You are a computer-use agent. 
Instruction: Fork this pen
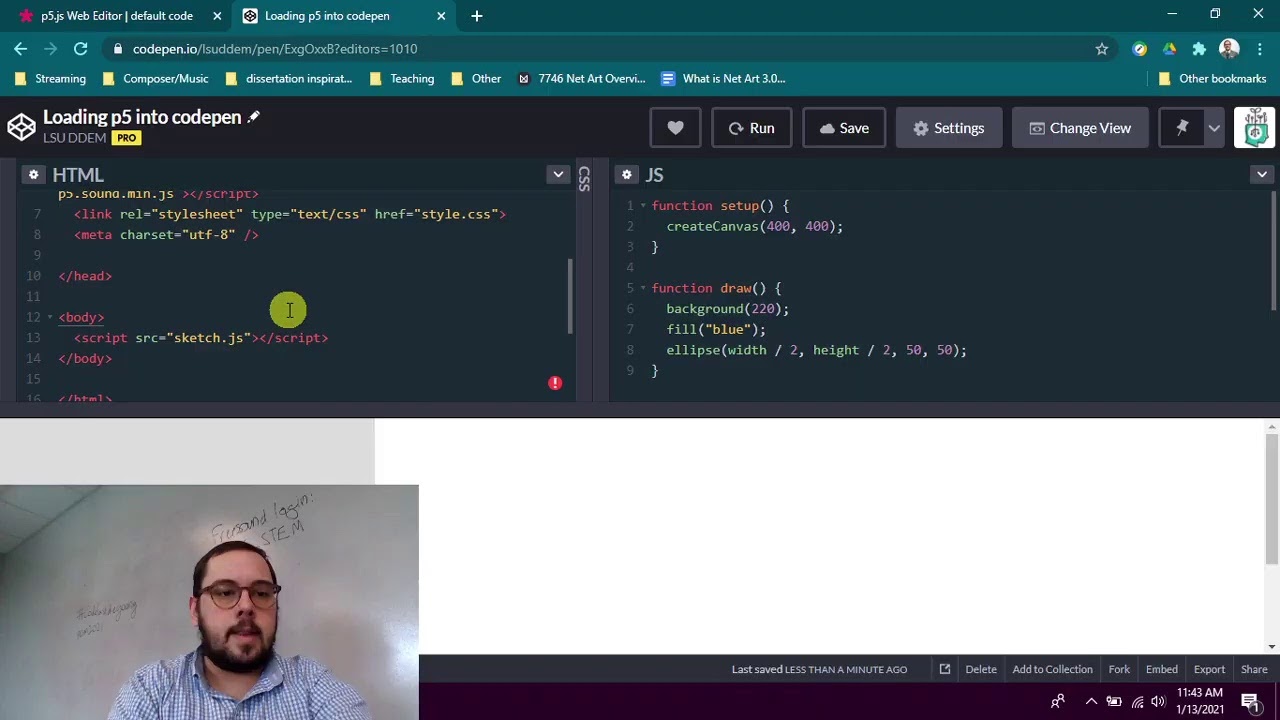point(1119,669)
